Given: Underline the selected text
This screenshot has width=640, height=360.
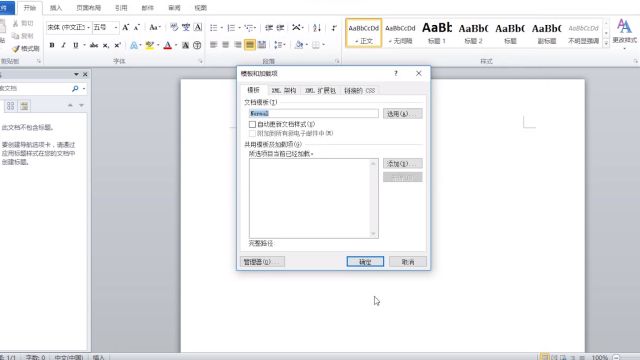Looking at the screenshot, I should pyautogui.click(x=76, y=45).
